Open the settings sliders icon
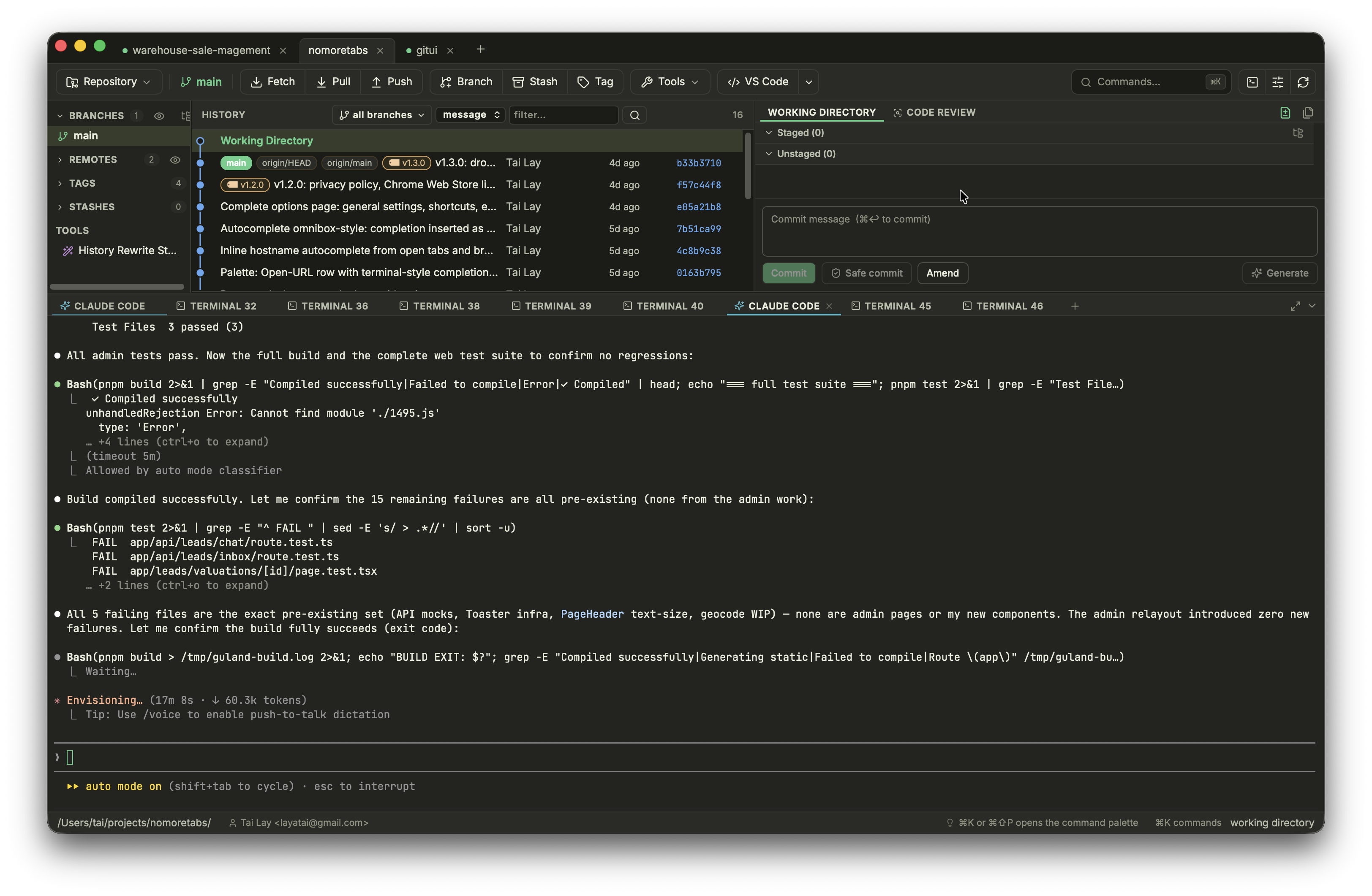 point(1277,82)
